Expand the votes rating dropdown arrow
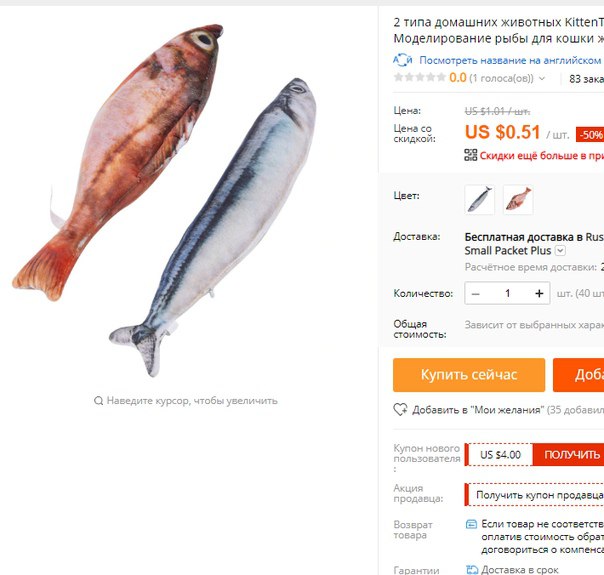This screenshot has width=604, height=575. [542, 79]
